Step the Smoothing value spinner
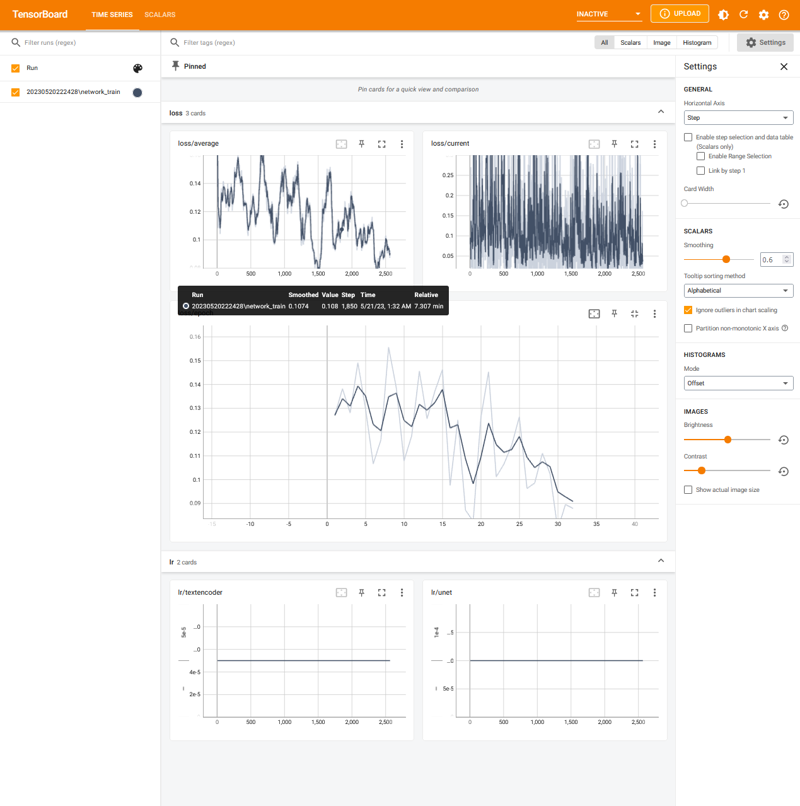The image size is (800, 806). point(787,260)
